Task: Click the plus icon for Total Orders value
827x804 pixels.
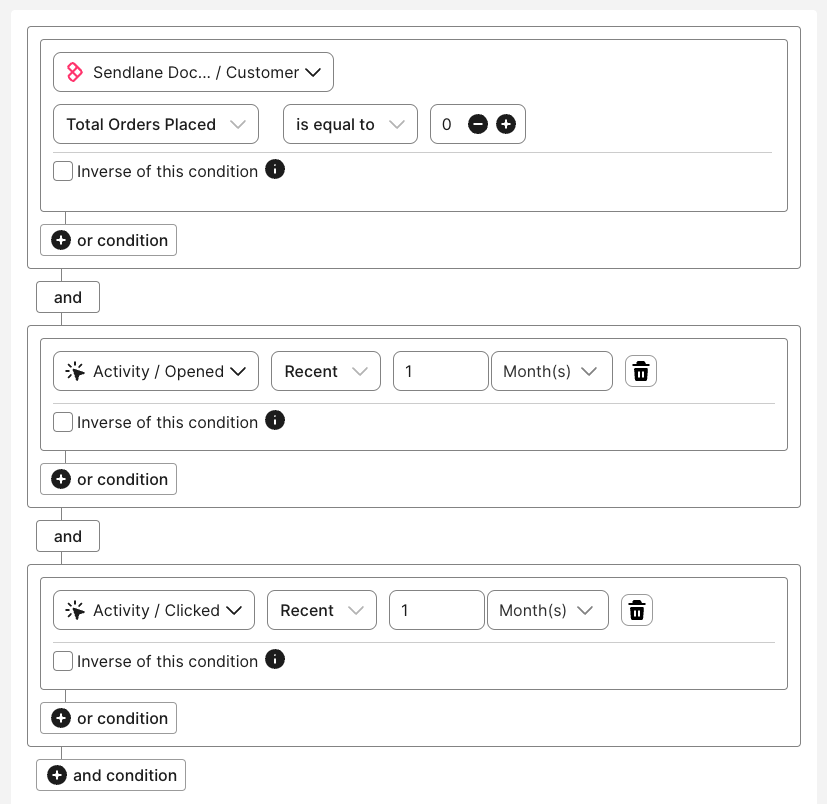Action: pyautogui.click(x=506, y=124)
